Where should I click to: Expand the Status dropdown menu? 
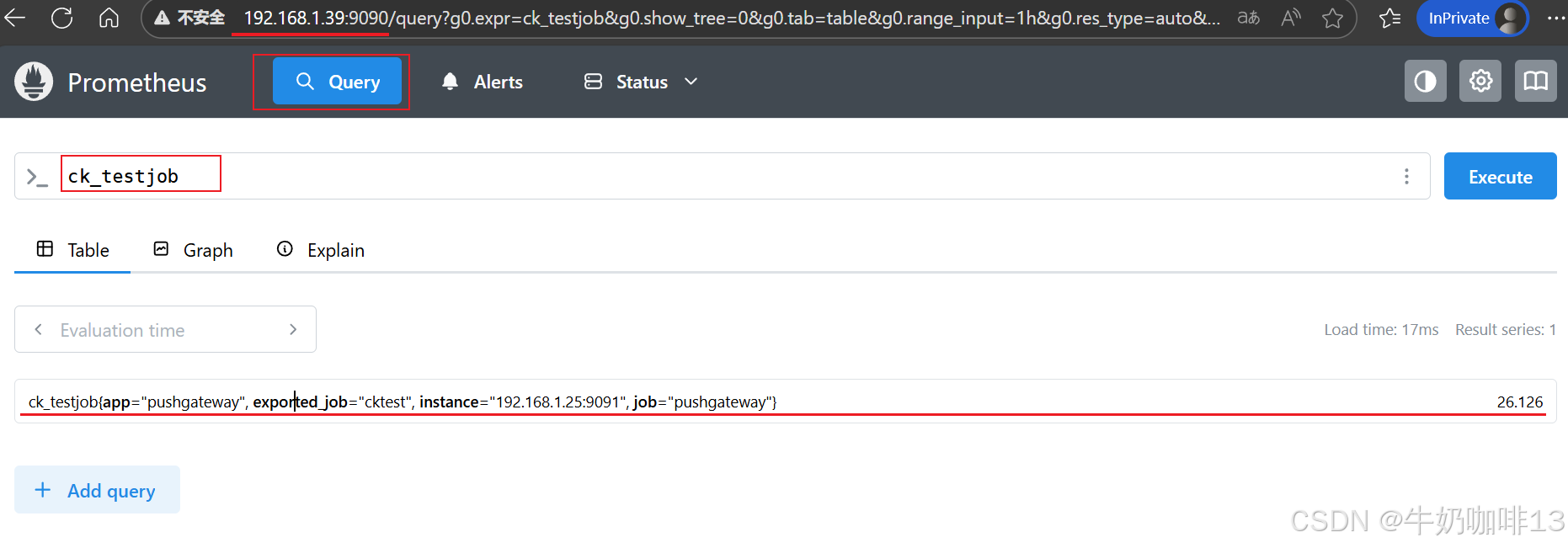point(641,82)
